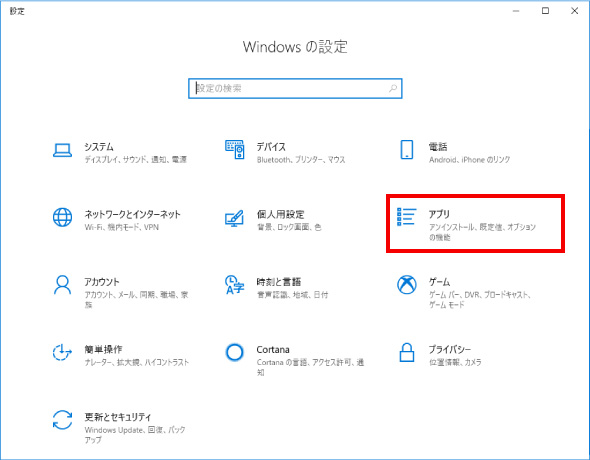The image size is (590, 460).
Task: Open the アプリ settings title
Action: coord(439,214)
